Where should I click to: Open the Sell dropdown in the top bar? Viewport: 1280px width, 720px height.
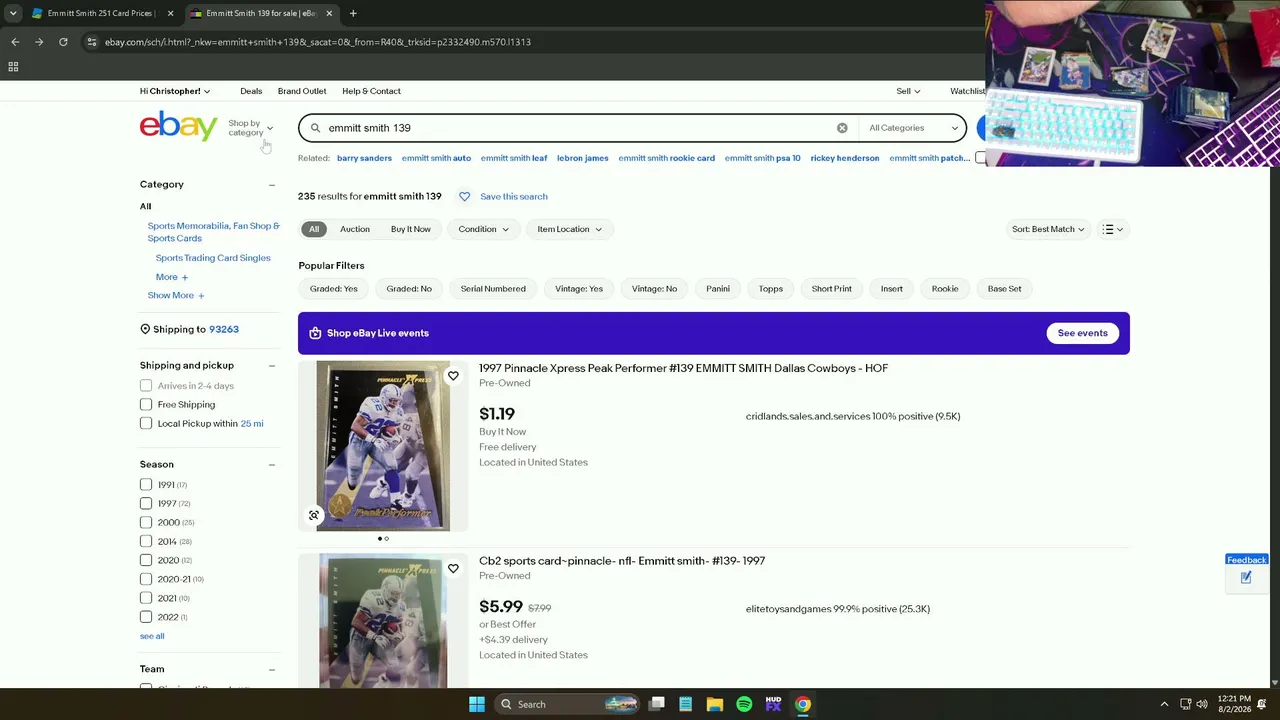click(x=908, y=91)
